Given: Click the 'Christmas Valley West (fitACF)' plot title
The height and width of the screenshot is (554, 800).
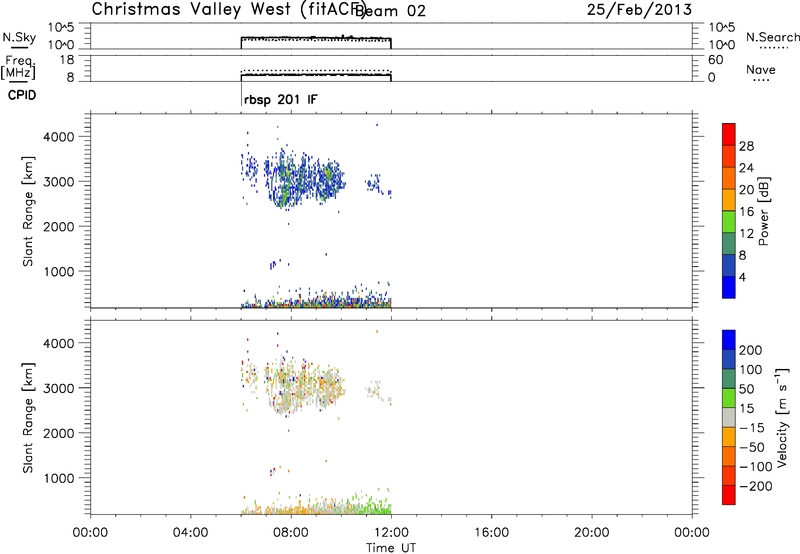Looking at the screenshot, I should (x=229, y=10).
